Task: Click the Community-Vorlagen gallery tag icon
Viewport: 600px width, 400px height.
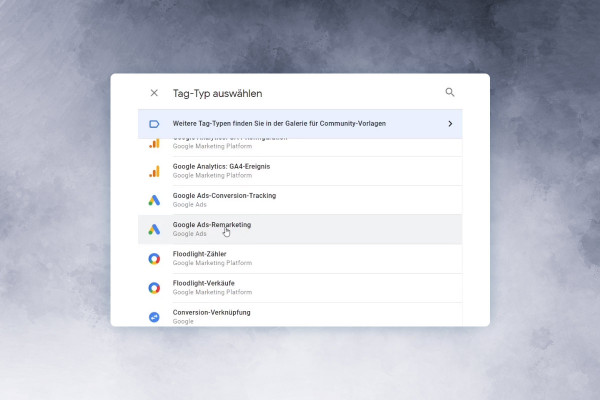Action: point(154,124)
